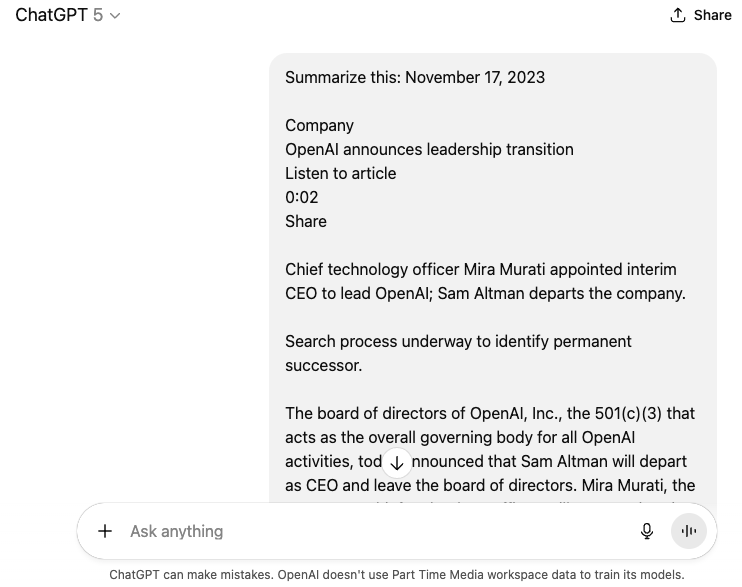The image size is (742, 587).
Task: Click the 'Company' line in the message
Action: 319,125
